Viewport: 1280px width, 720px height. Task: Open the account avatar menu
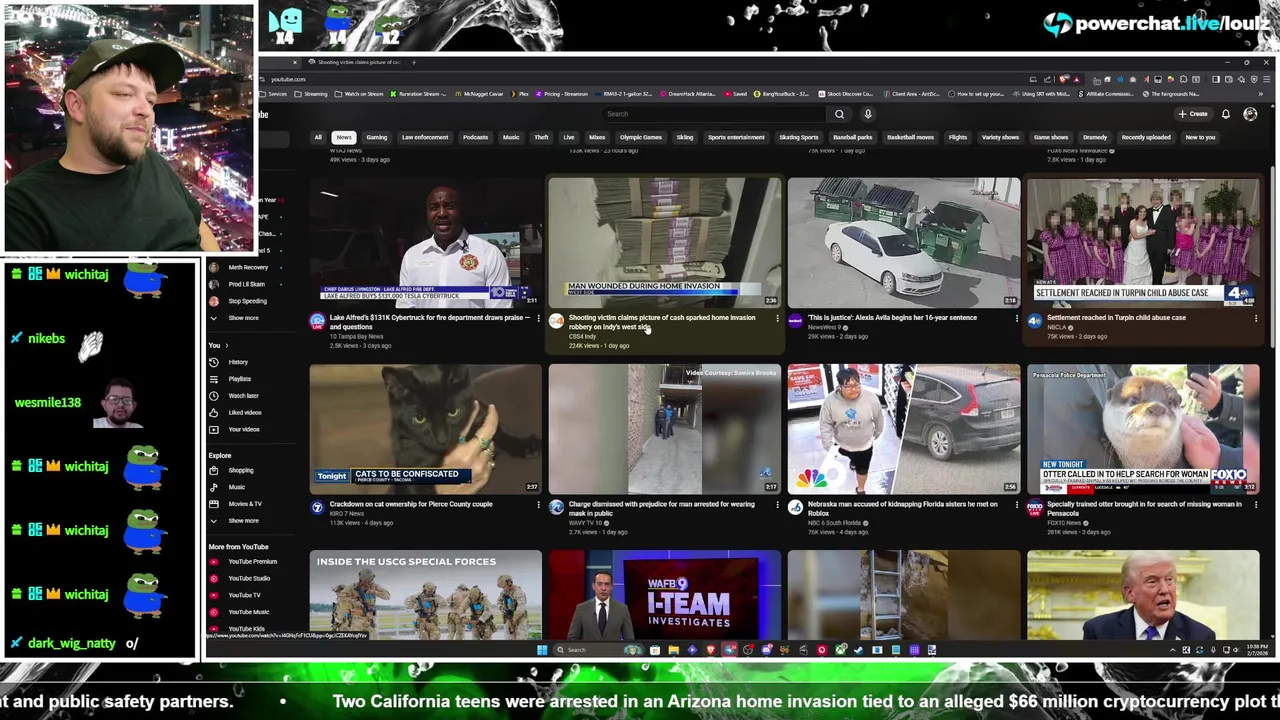(1250, 114)
